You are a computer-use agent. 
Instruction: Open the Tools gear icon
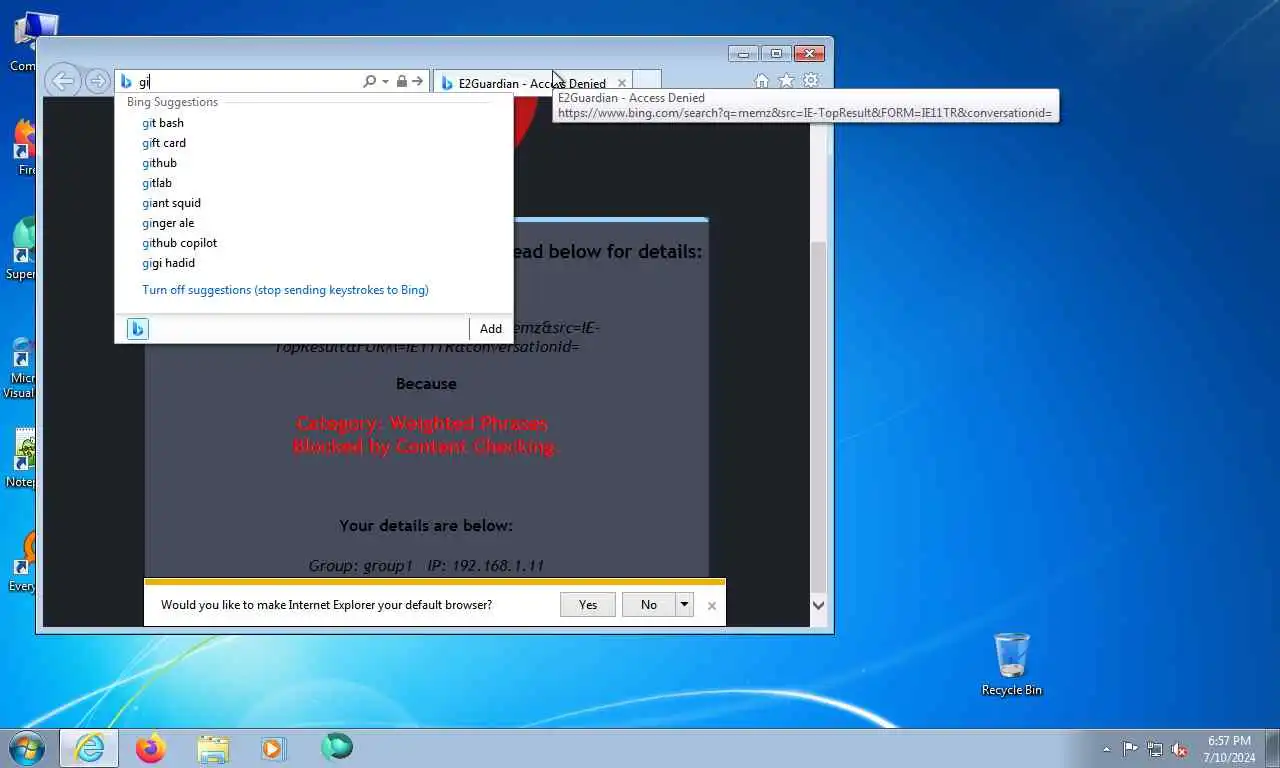point(811,81)
